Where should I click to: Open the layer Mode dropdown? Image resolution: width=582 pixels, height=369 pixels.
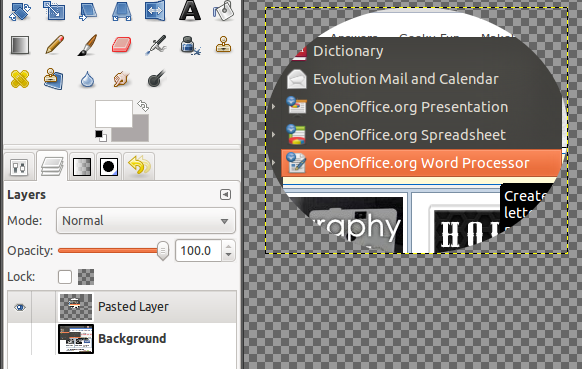146,221
